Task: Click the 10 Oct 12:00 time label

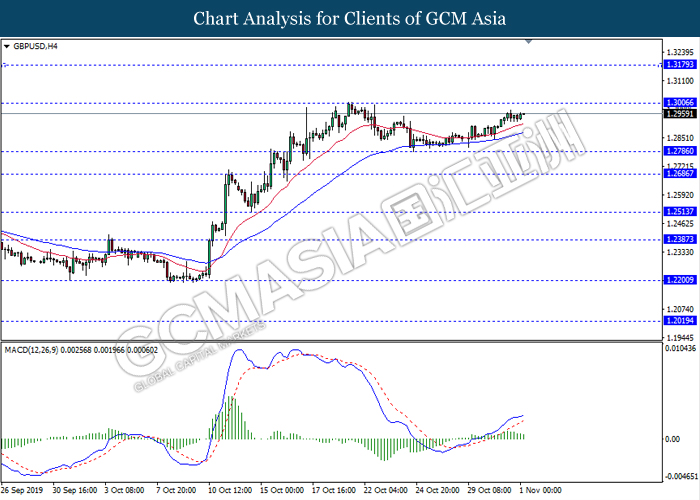Action: (231, 490)
